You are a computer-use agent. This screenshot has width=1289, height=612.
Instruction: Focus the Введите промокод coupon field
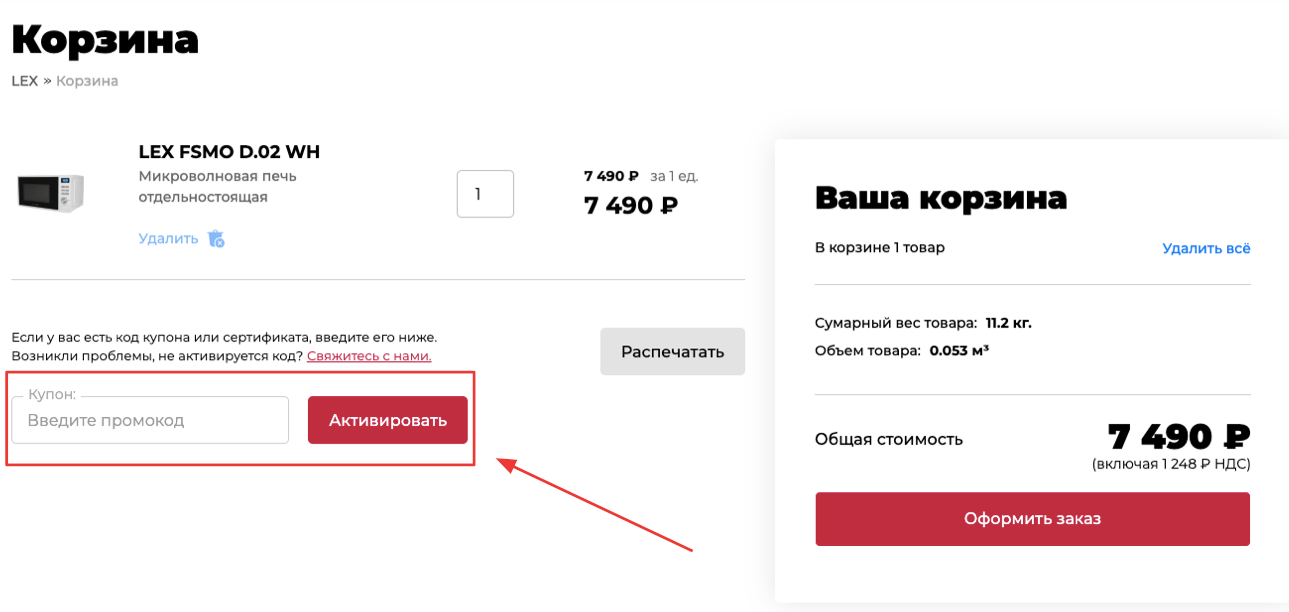[x=150, y=420]
